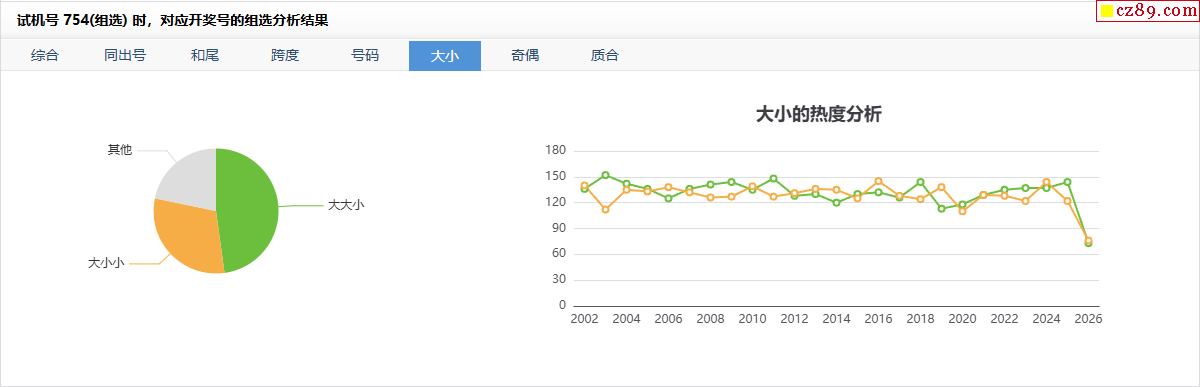Click the 其他 pie label
The width and height of the screenshot is (1200, 387).
pos(120,150)
